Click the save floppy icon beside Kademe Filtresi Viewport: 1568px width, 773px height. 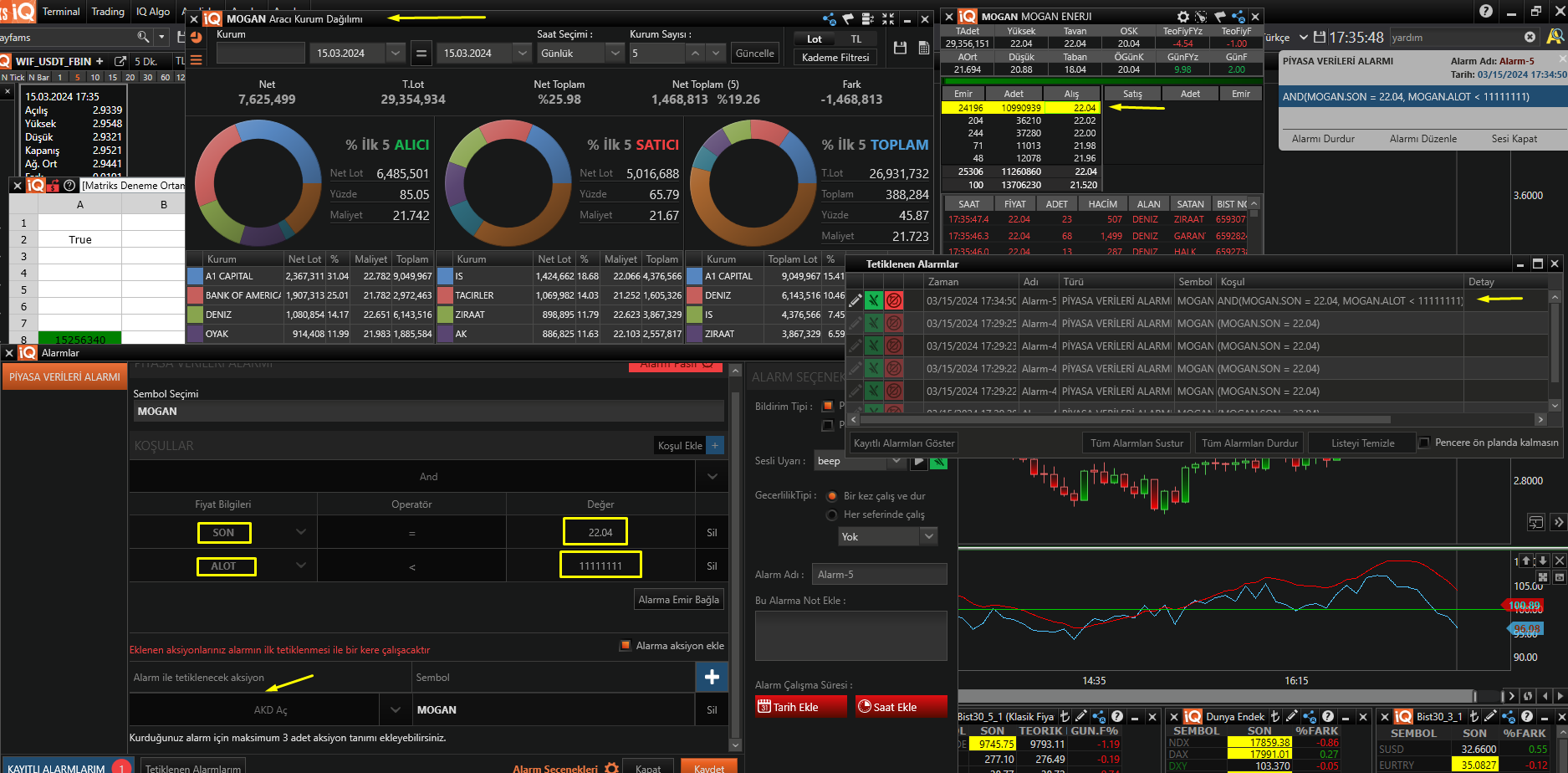coord(900,49)
